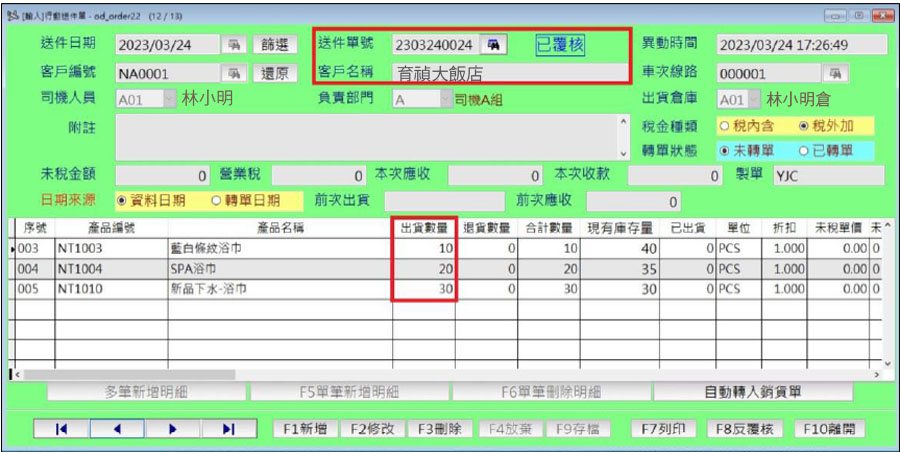Click 異動時間 timestamp field

[x=802, y=45]
